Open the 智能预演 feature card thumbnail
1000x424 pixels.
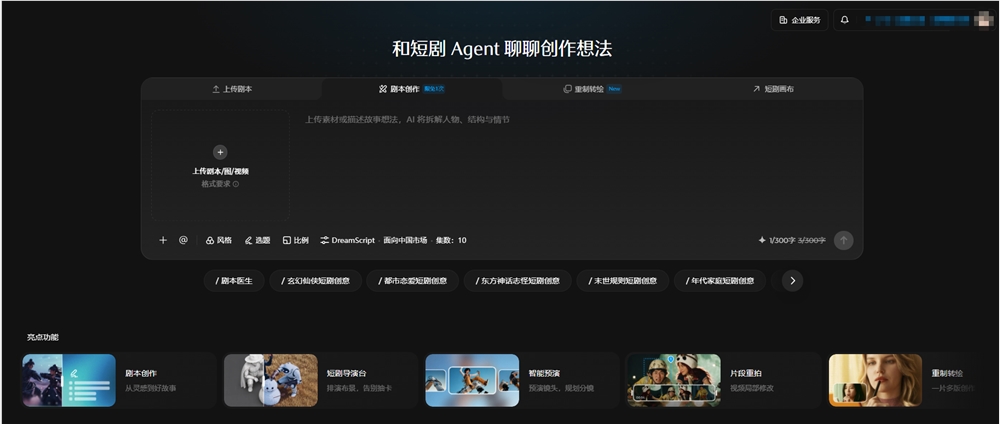pyautogui.click(x=472, y=381)
